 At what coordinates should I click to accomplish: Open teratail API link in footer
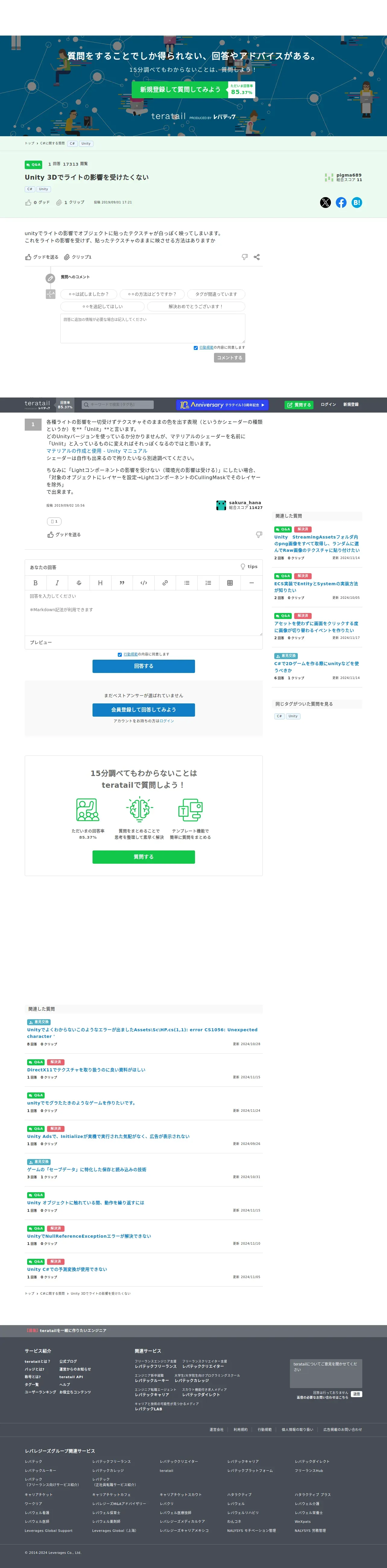click(x=71, y=1376)
